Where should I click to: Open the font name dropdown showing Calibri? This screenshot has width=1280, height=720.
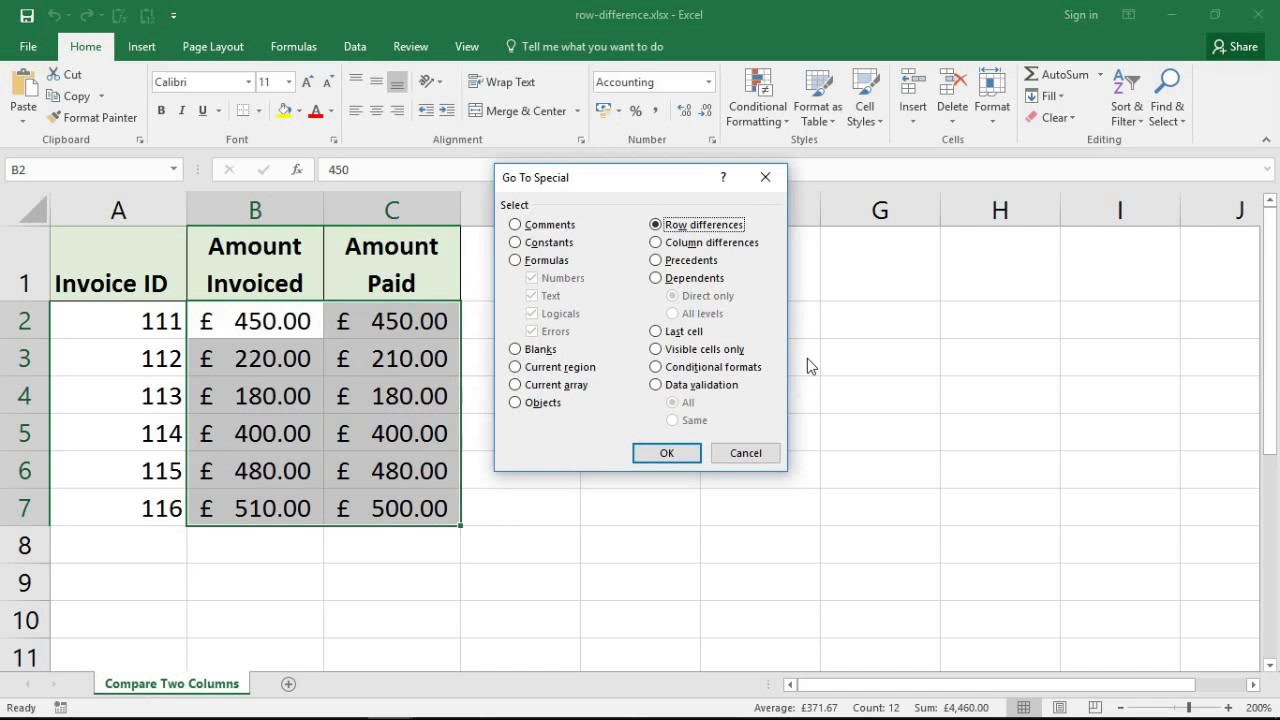point(249,82)
